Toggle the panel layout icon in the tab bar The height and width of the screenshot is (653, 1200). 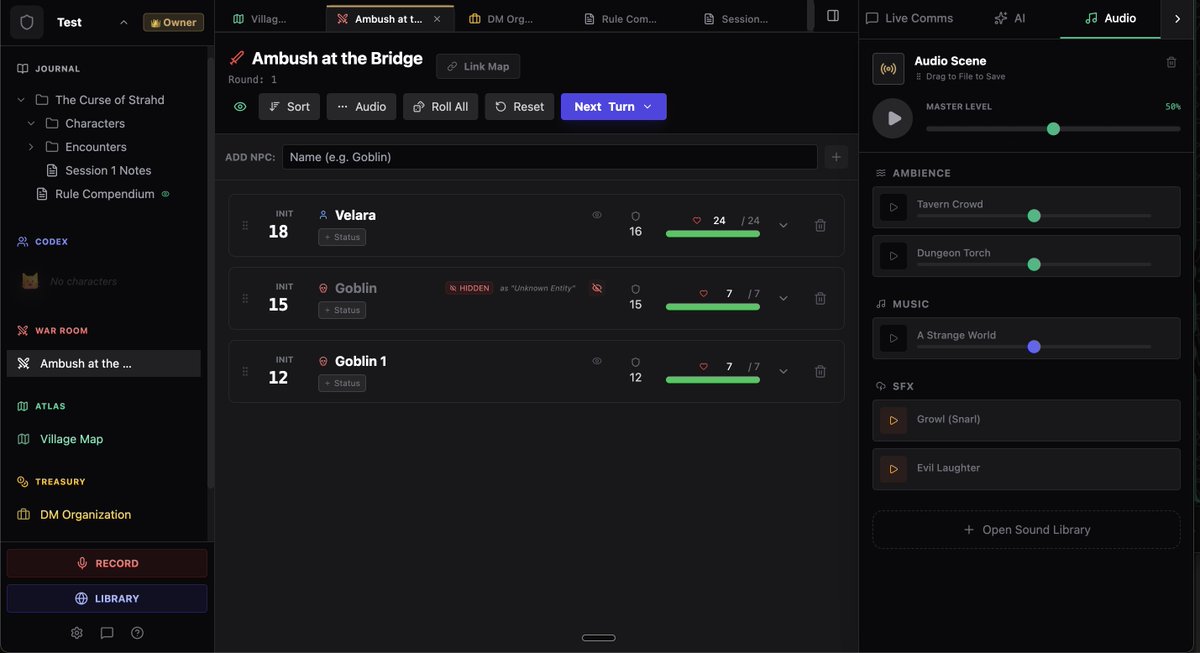[x=833, y=16]
